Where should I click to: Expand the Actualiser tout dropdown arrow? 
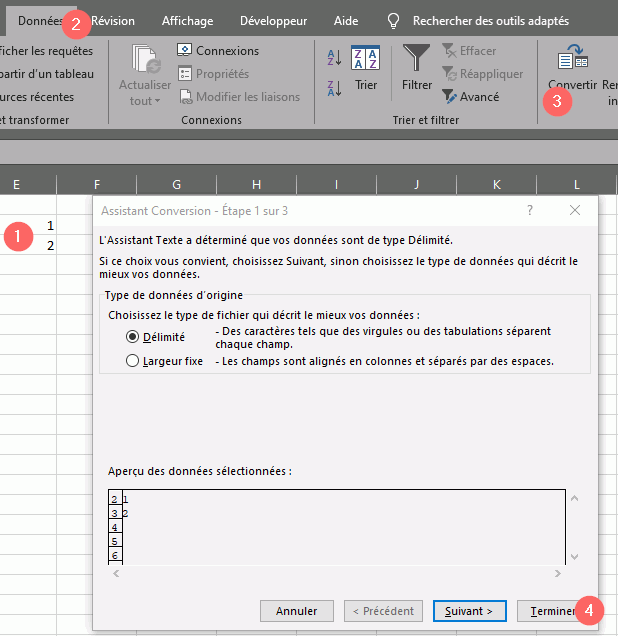click(157, 101)
